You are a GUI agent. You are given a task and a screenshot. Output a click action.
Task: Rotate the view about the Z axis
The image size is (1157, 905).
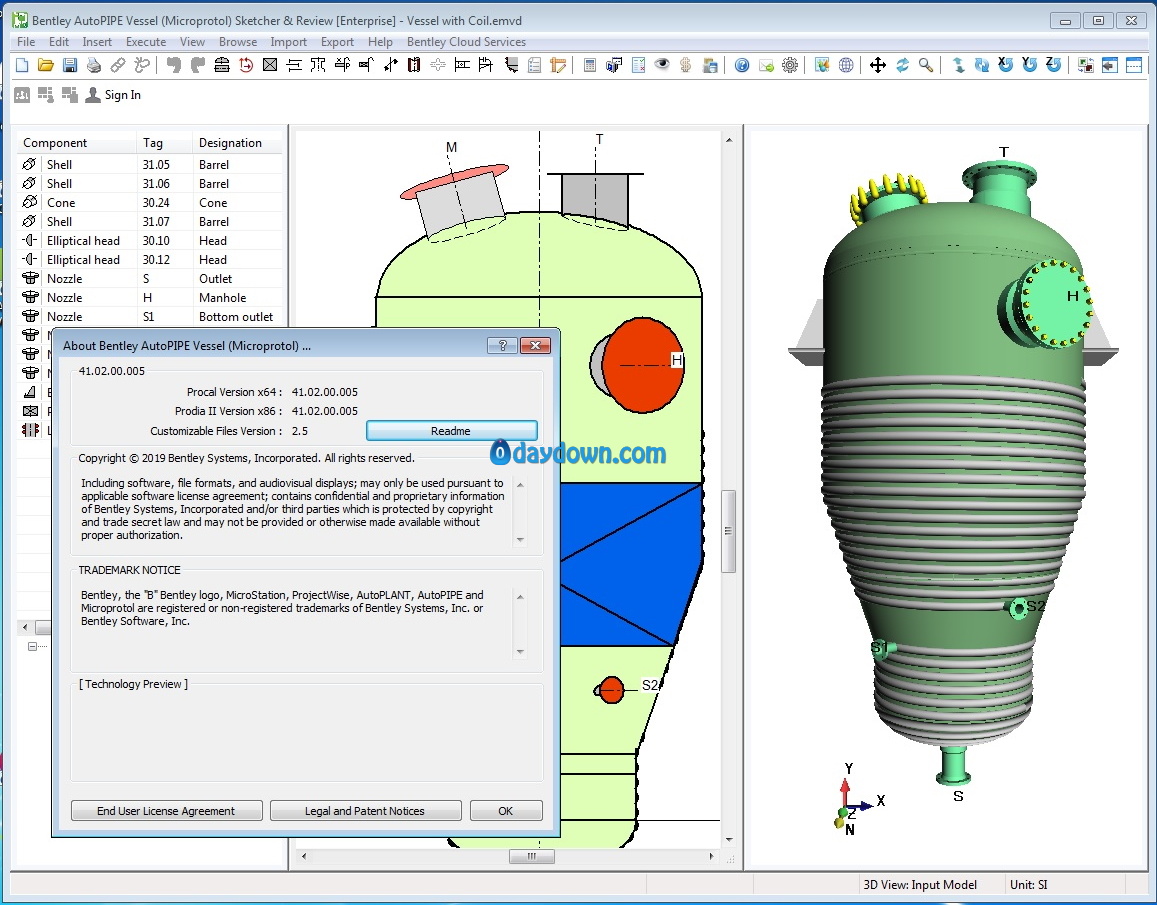pos(1054,65)
